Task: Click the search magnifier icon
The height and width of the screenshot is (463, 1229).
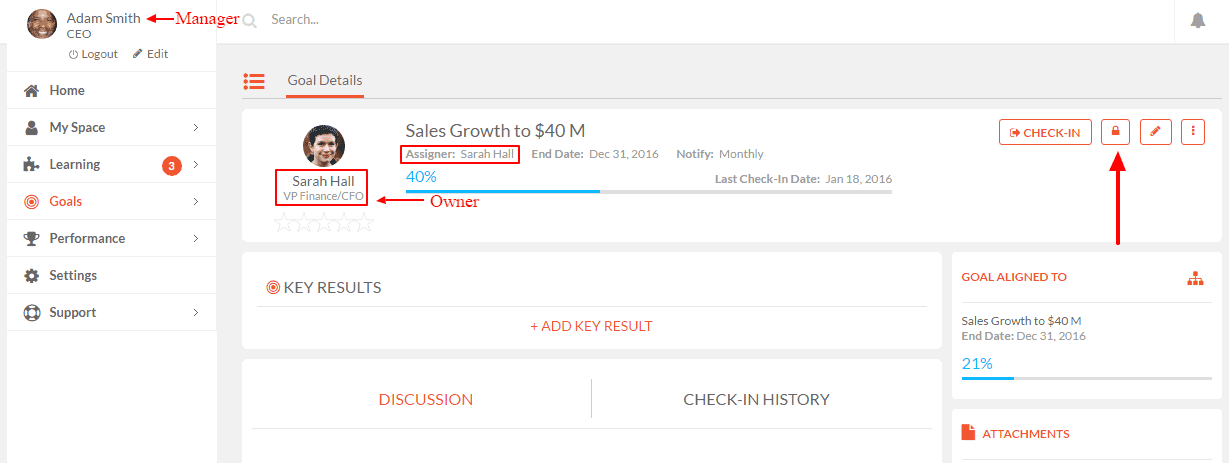Action: click(249, 20)
